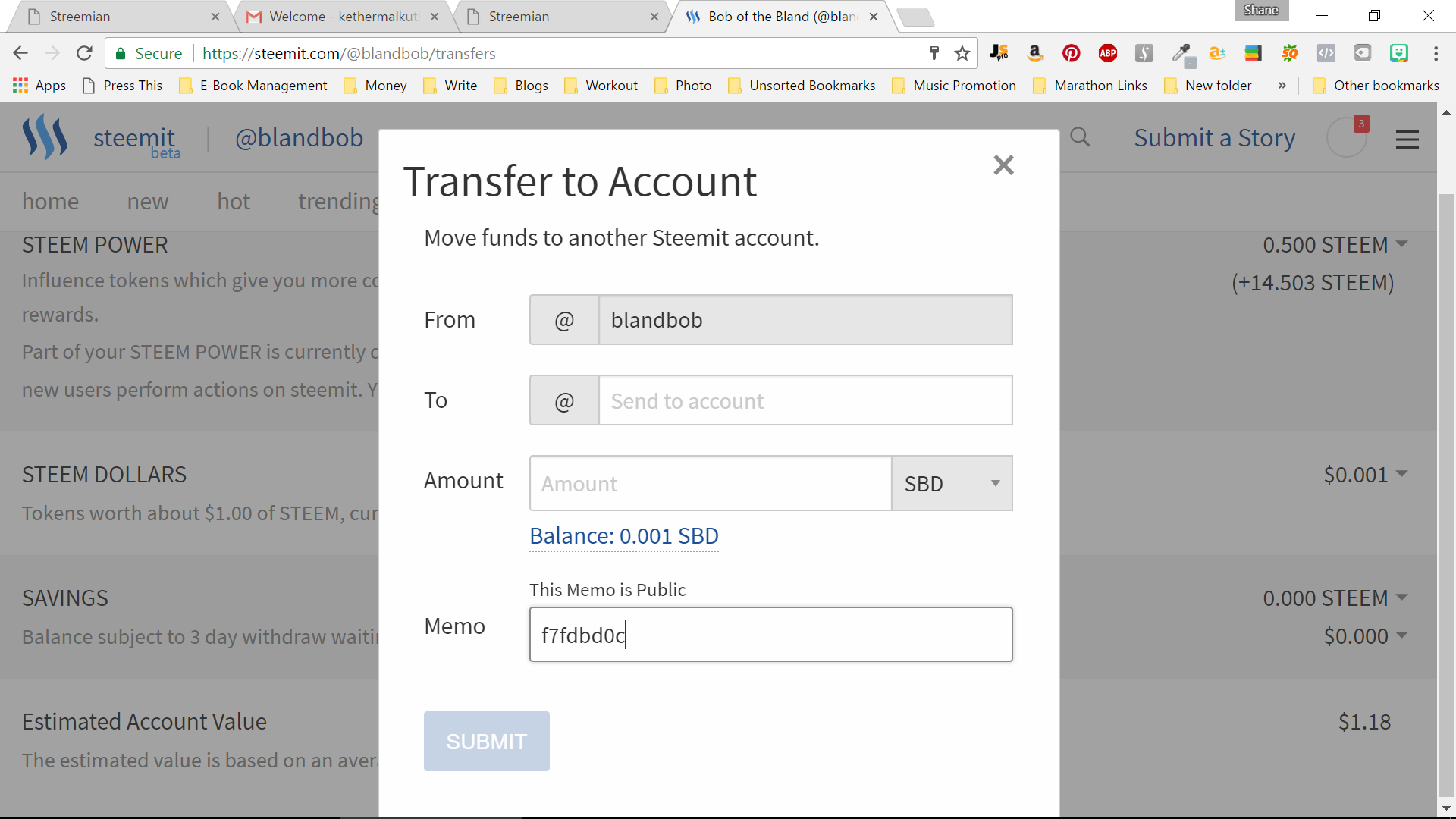The height and width of the screenshot is (819, 1456).
Task: Reload the page
Action: click(x=84, y=53)
